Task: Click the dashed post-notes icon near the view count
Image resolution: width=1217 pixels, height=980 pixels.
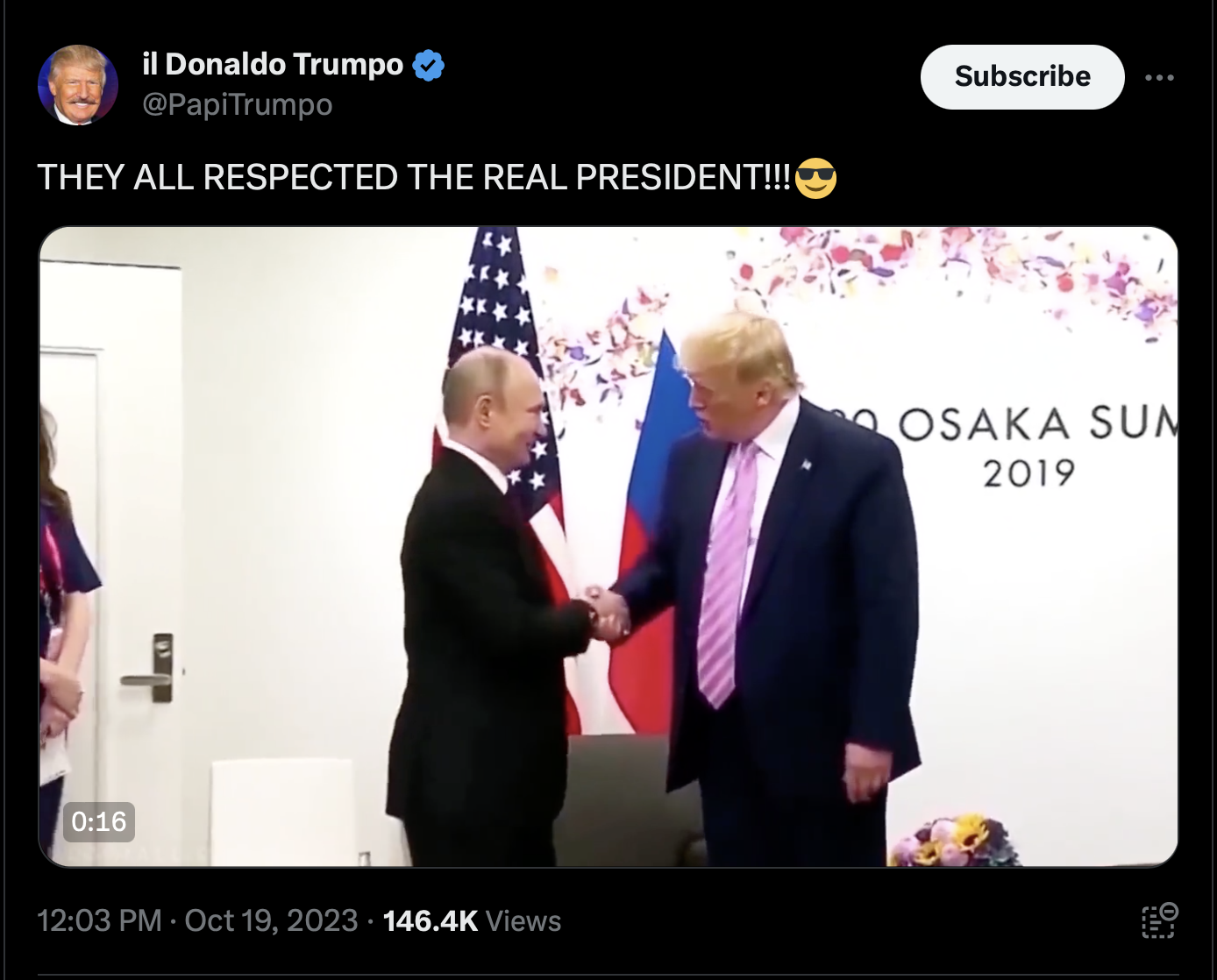Action: point(1159,920)
